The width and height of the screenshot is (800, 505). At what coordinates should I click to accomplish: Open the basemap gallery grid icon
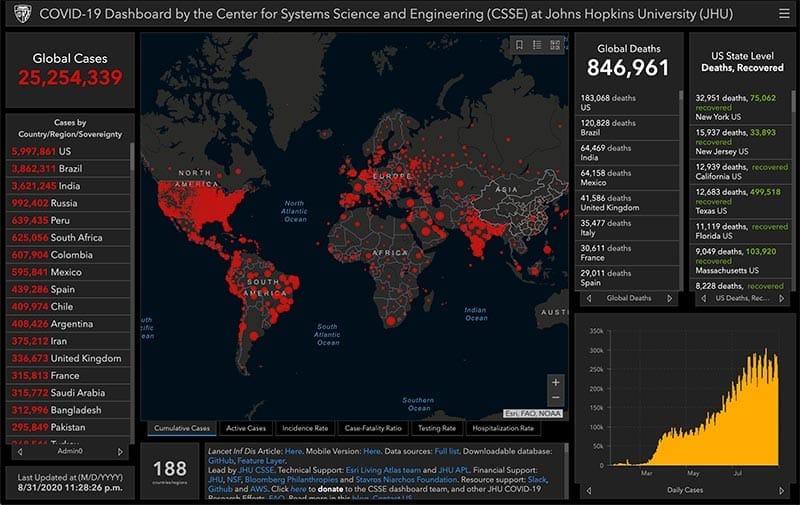coord(555,45)
